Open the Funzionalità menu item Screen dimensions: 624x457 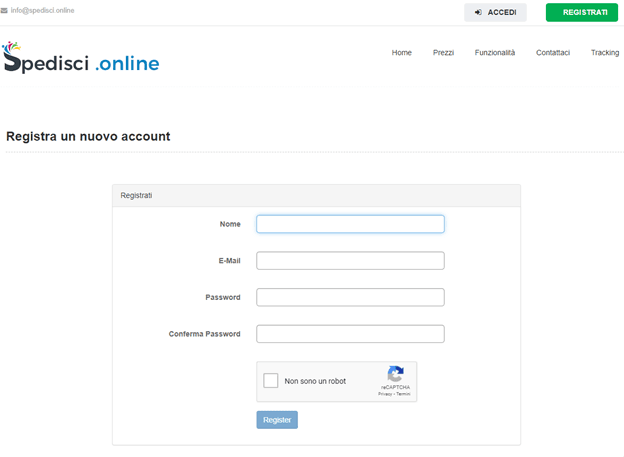click(x=495, y=53)
